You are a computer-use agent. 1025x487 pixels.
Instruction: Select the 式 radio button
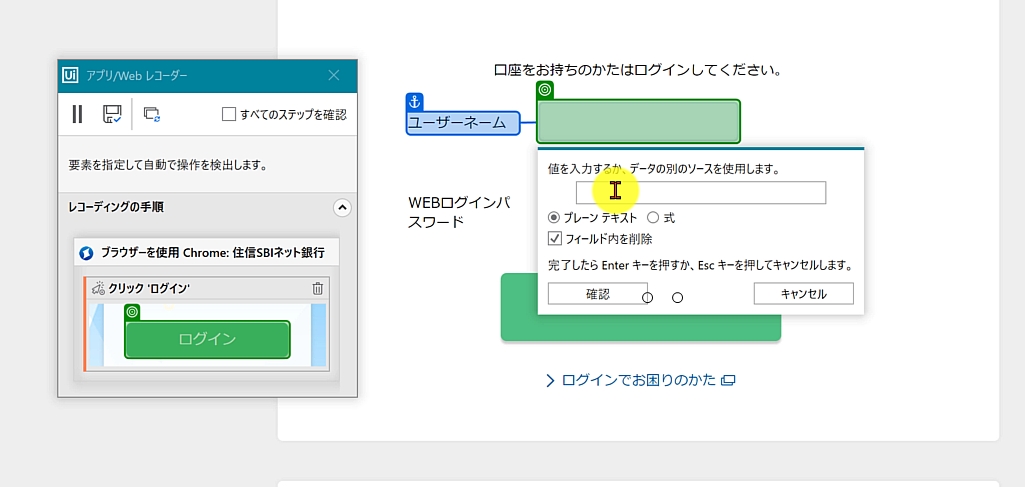click(653, 217)
